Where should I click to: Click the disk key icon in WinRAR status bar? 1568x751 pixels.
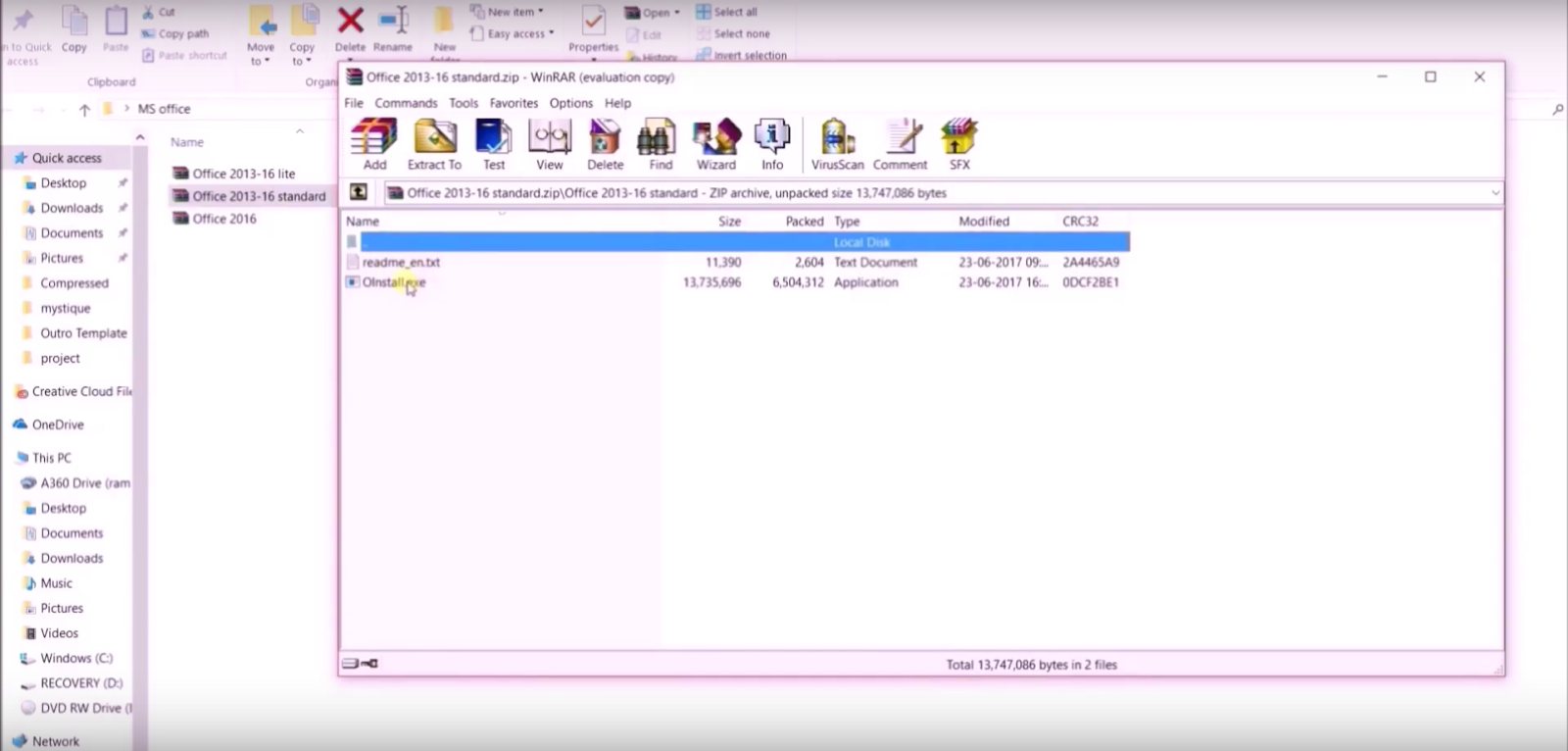(x=360, y=664)
